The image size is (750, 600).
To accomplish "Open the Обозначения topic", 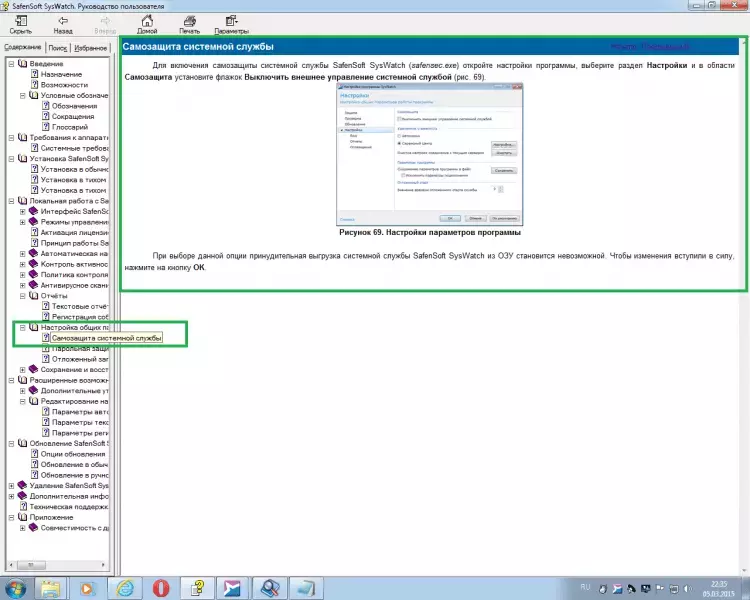I will coord(74,106).
